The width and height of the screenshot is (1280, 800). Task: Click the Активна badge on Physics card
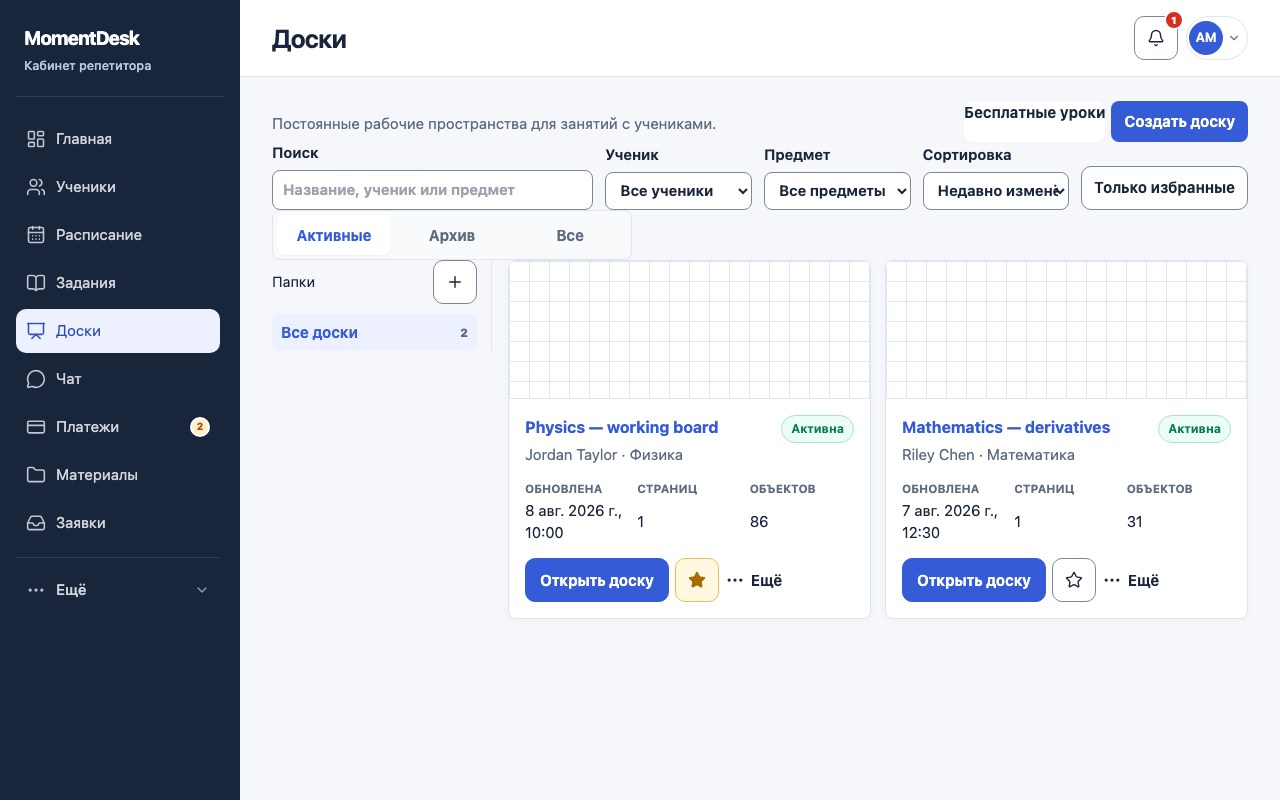coord(817,429)
